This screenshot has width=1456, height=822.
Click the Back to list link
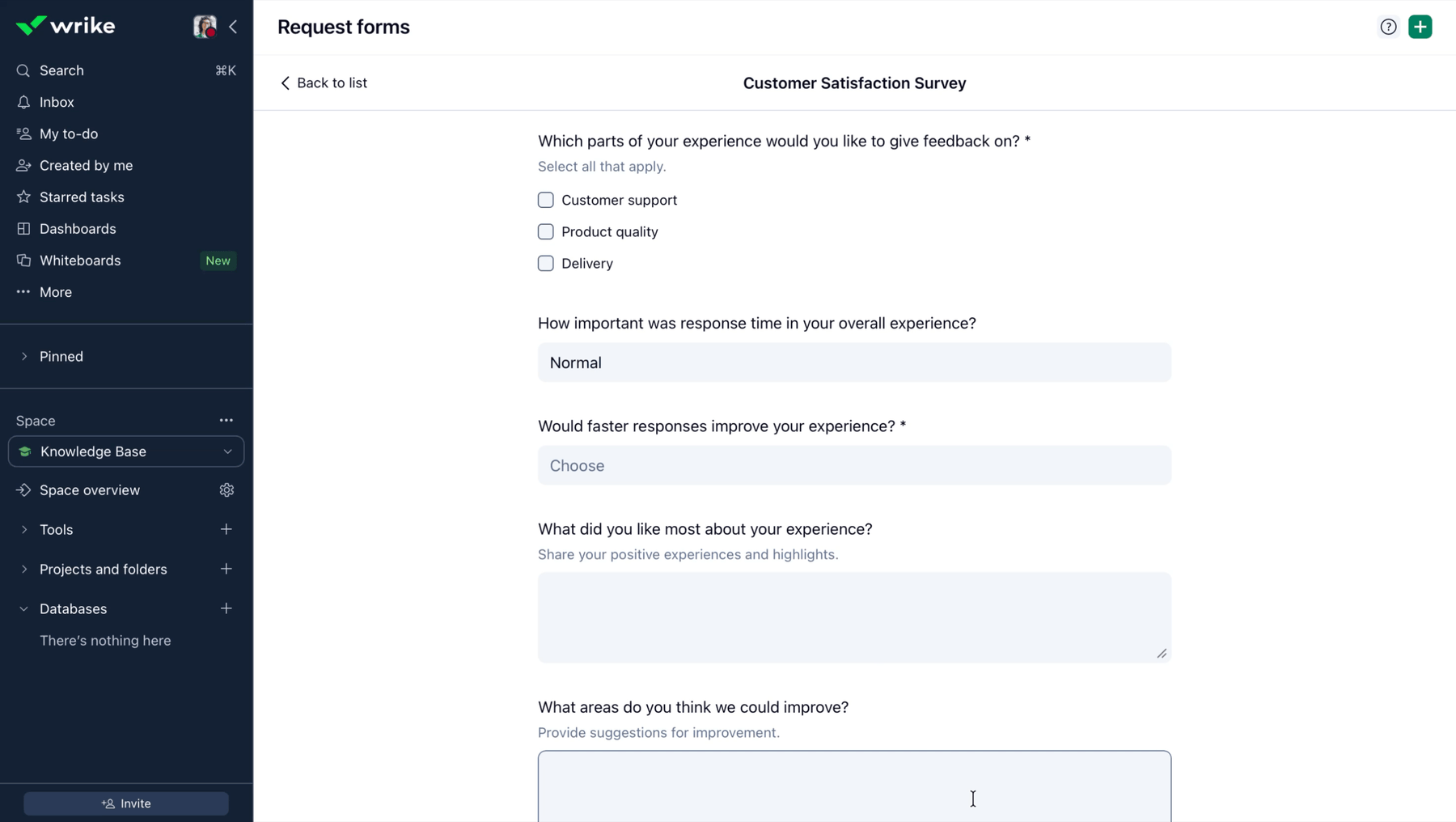324,83
